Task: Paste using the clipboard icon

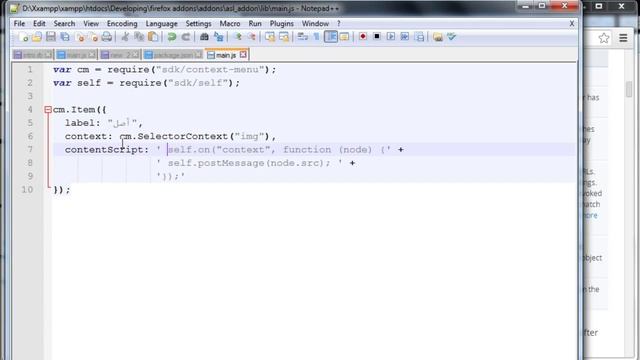Action: [153, 37]
